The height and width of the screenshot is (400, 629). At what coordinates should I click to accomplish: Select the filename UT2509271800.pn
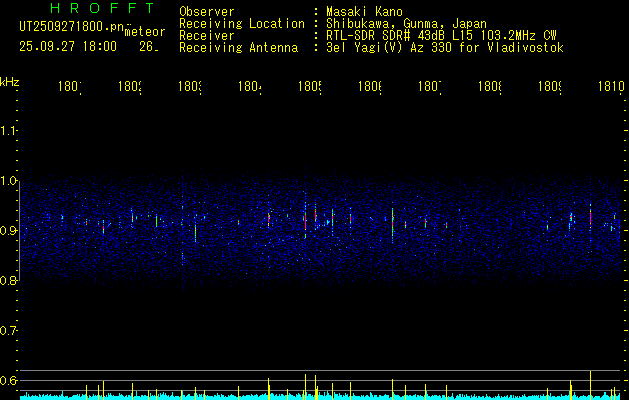pos(72,27)
